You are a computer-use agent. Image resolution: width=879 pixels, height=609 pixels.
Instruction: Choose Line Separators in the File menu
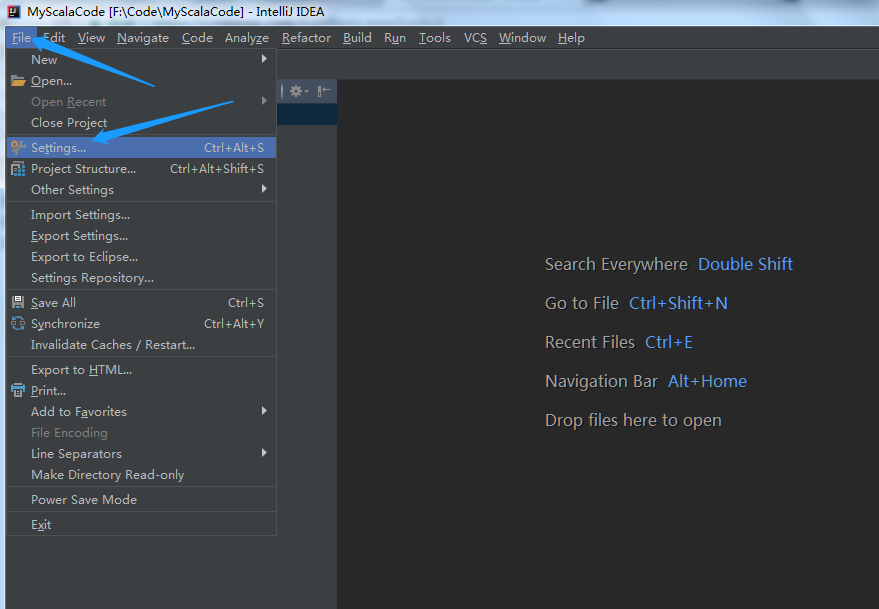(141, 454)
